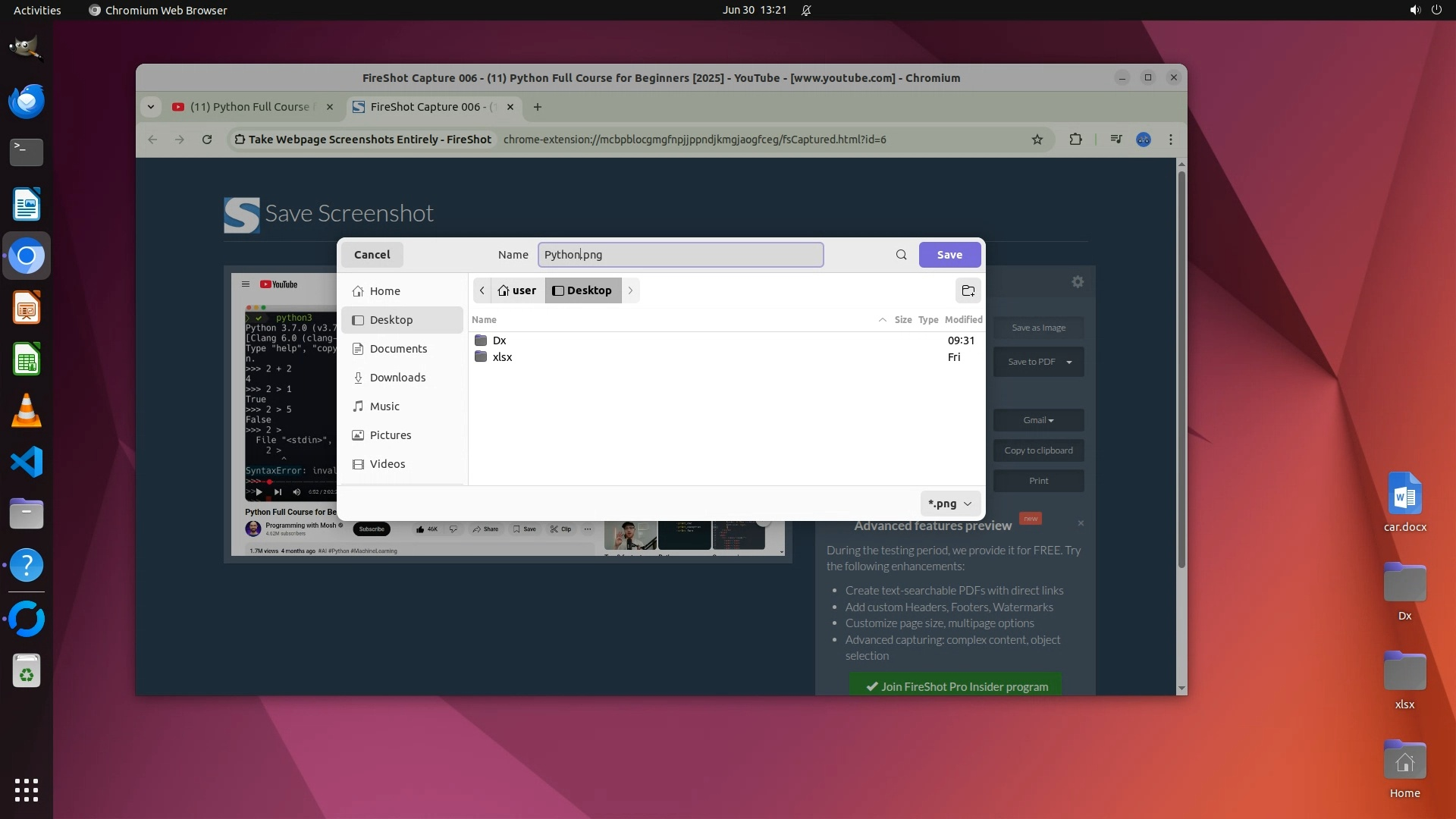Open the Chromium three-dot menu

[x=1170, y=140]
